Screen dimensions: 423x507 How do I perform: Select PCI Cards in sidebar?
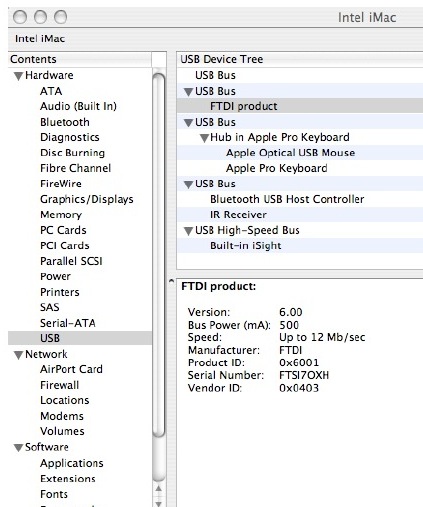tap(65, 246)
